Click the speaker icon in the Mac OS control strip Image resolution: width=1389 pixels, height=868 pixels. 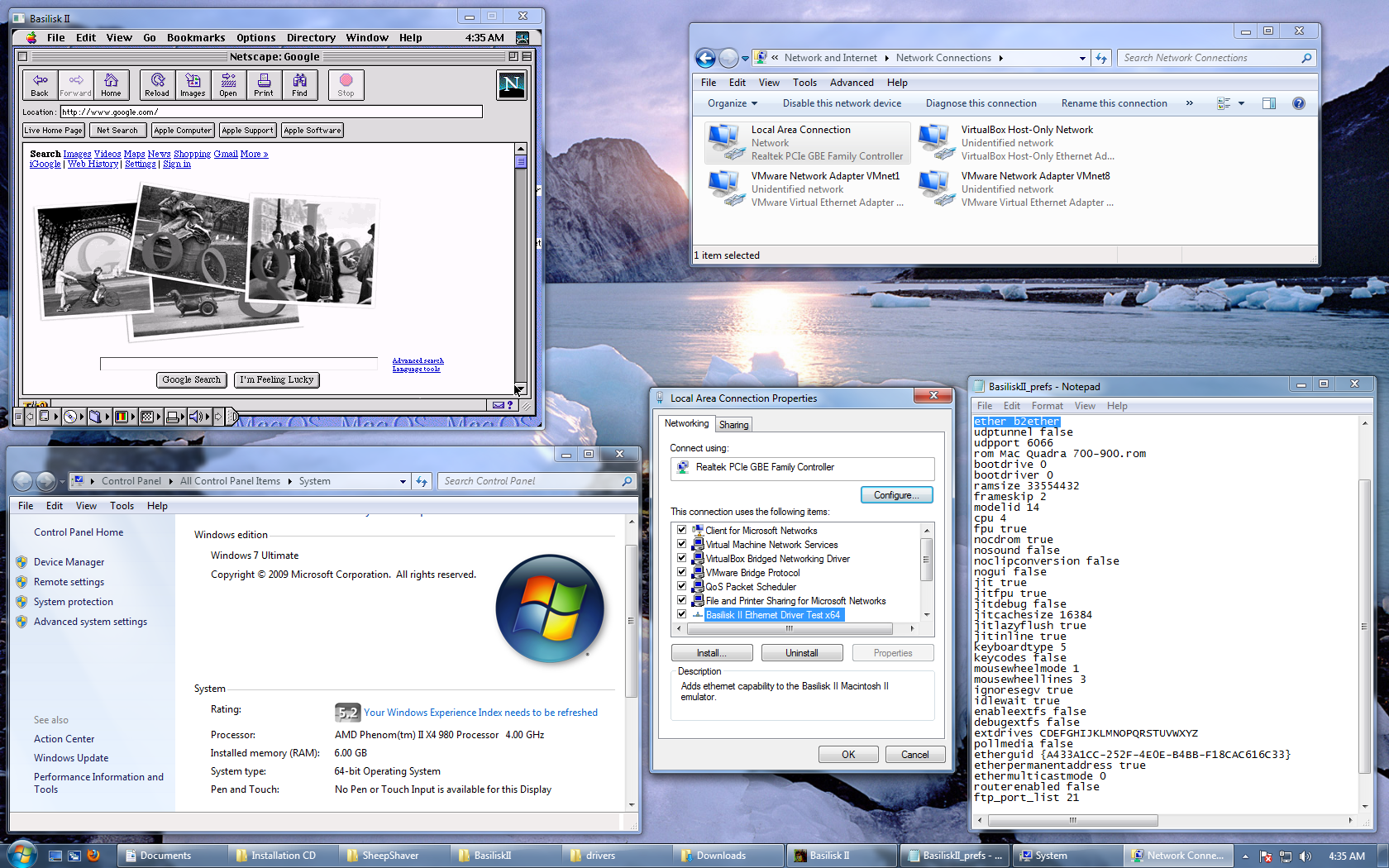pyautogui.click(x=196, y=416)
